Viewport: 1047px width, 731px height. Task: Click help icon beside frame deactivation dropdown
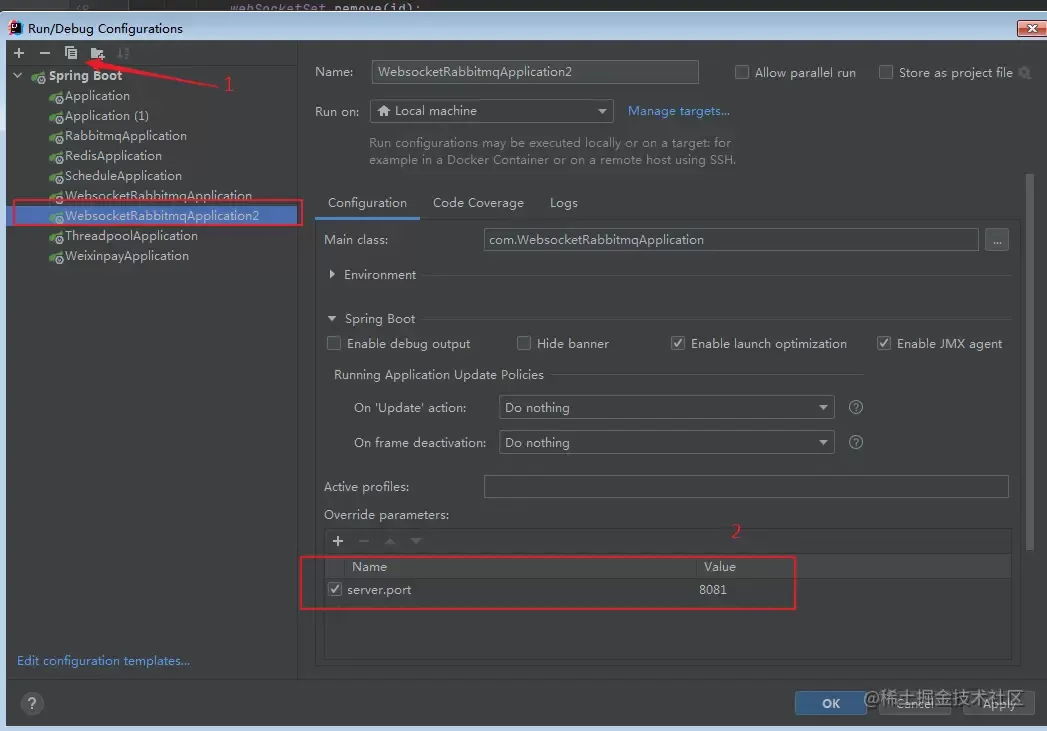855,442
